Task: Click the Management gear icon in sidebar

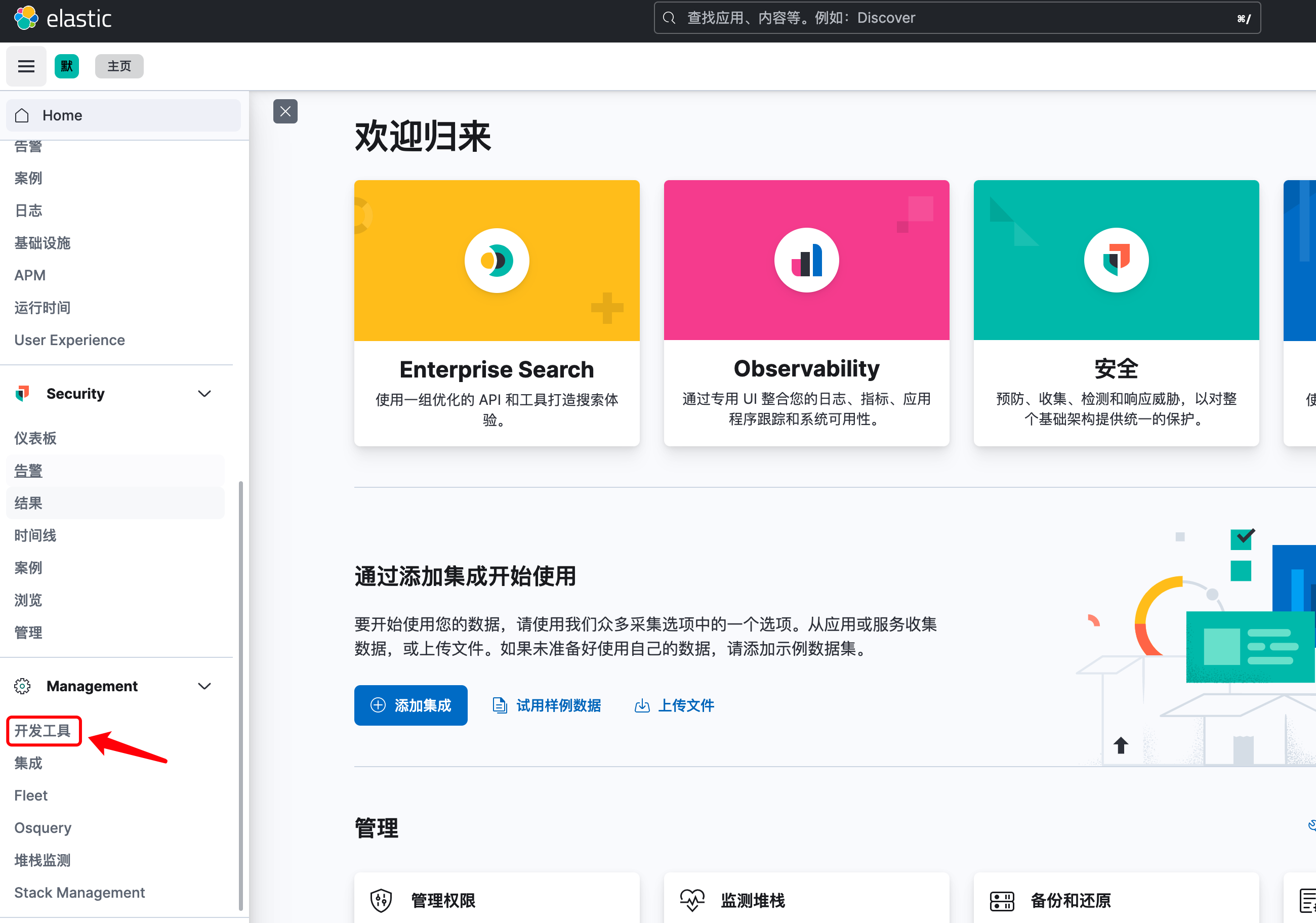Action: coord(22,686)
